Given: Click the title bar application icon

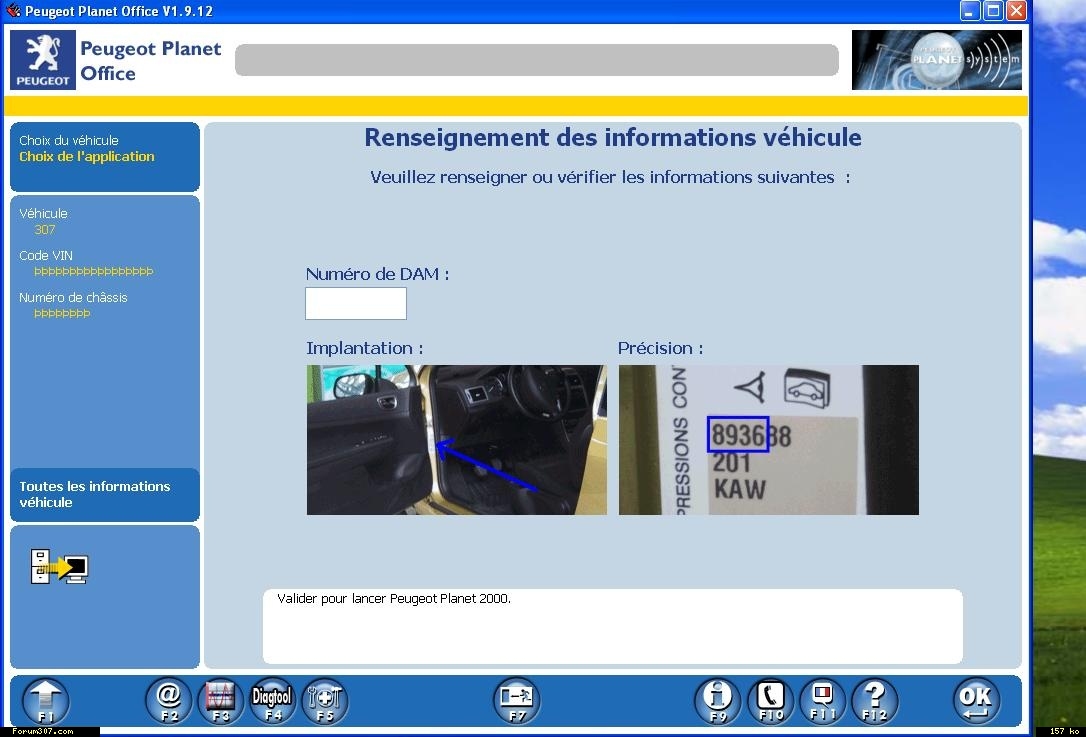Looking at the screenshot, I should point(12,11).
